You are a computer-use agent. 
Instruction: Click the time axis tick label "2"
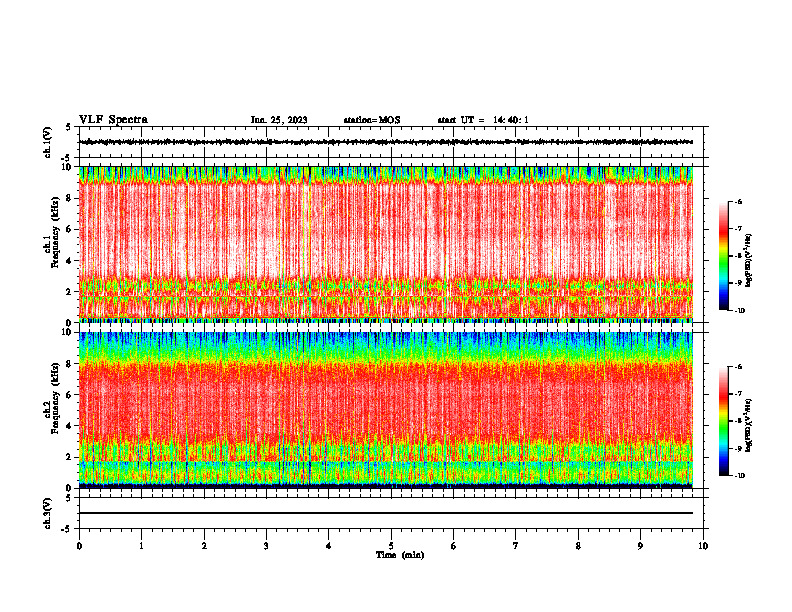[x=204, y=546]
